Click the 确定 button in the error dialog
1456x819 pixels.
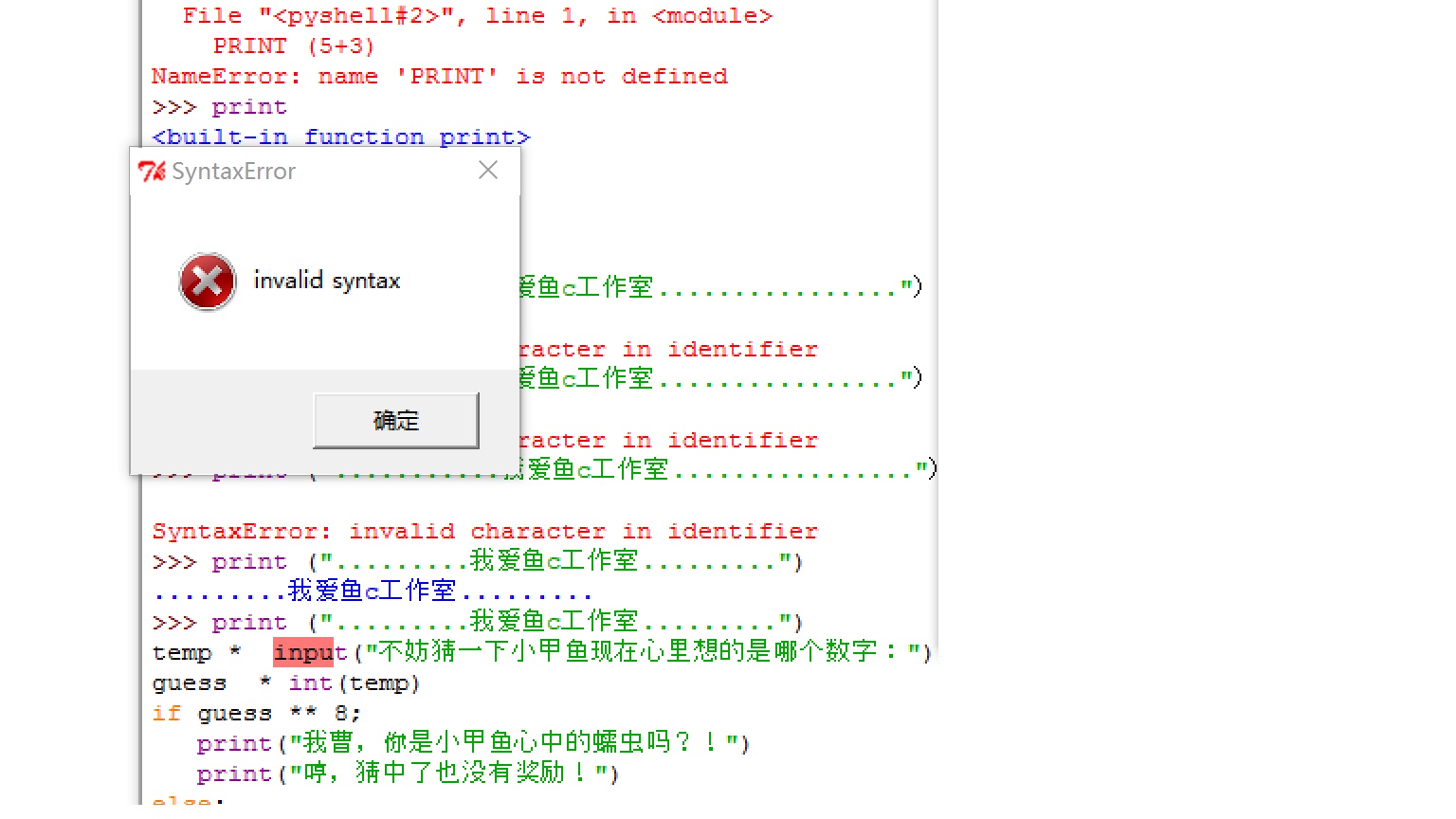pos(395,420)
